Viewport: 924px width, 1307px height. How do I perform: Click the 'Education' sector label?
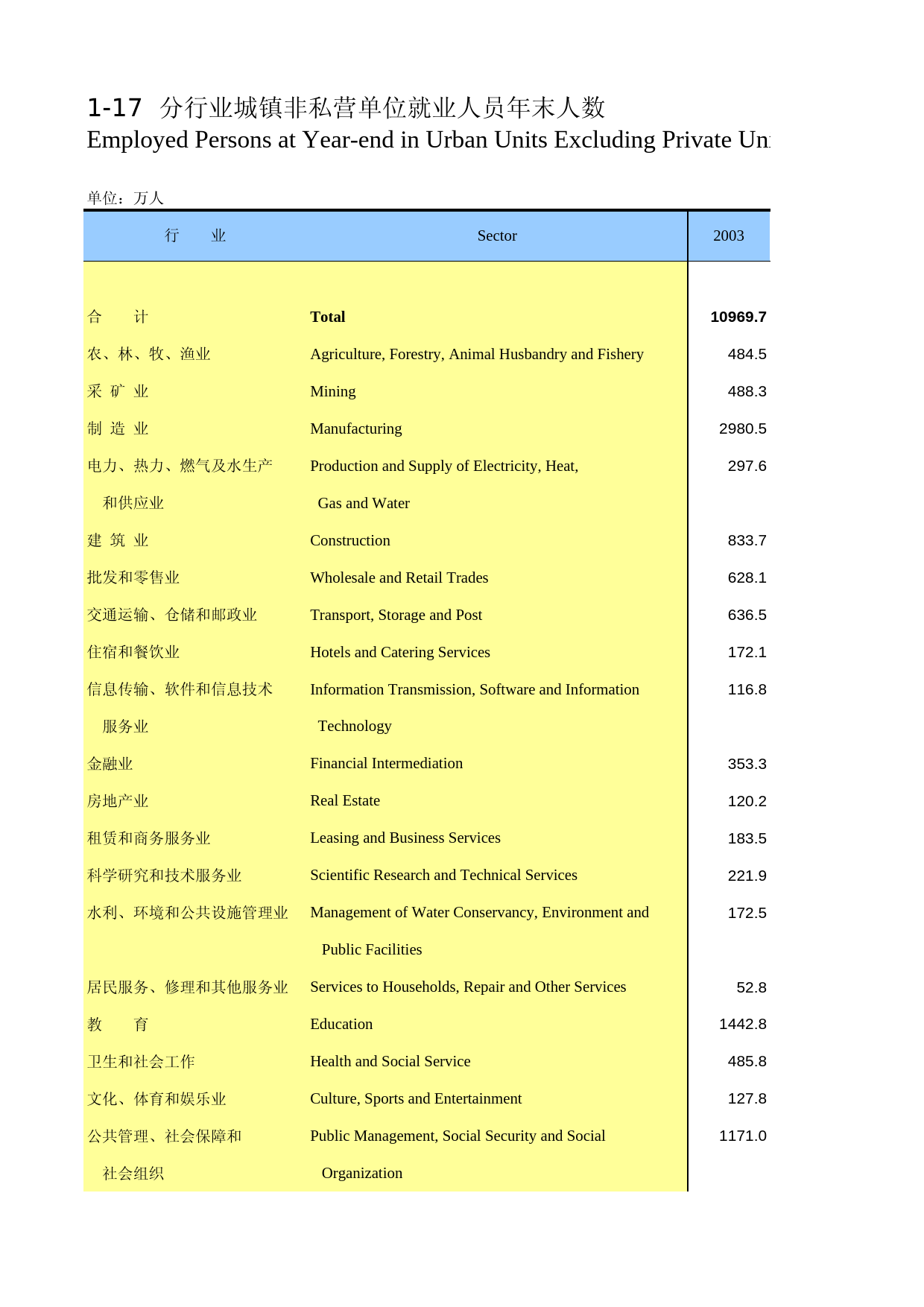(341, 1024)
